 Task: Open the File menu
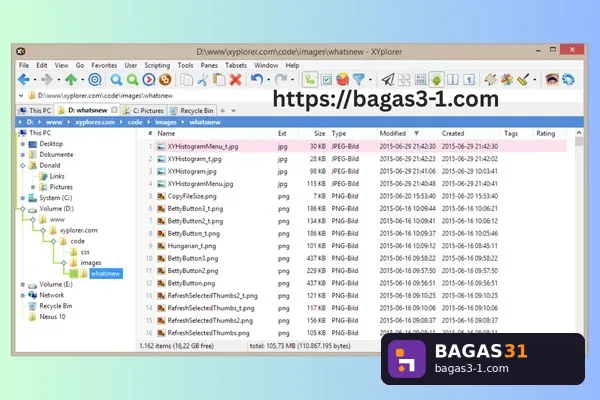[24, 65]
